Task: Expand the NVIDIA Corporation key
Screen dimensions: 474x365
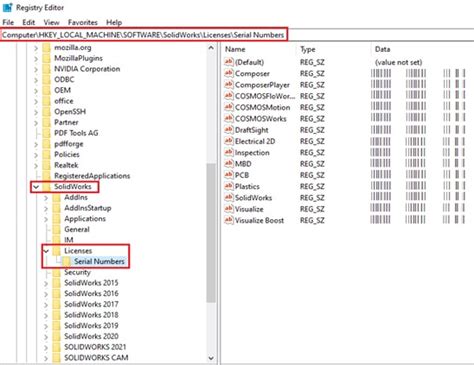Action: click(36, 69)
